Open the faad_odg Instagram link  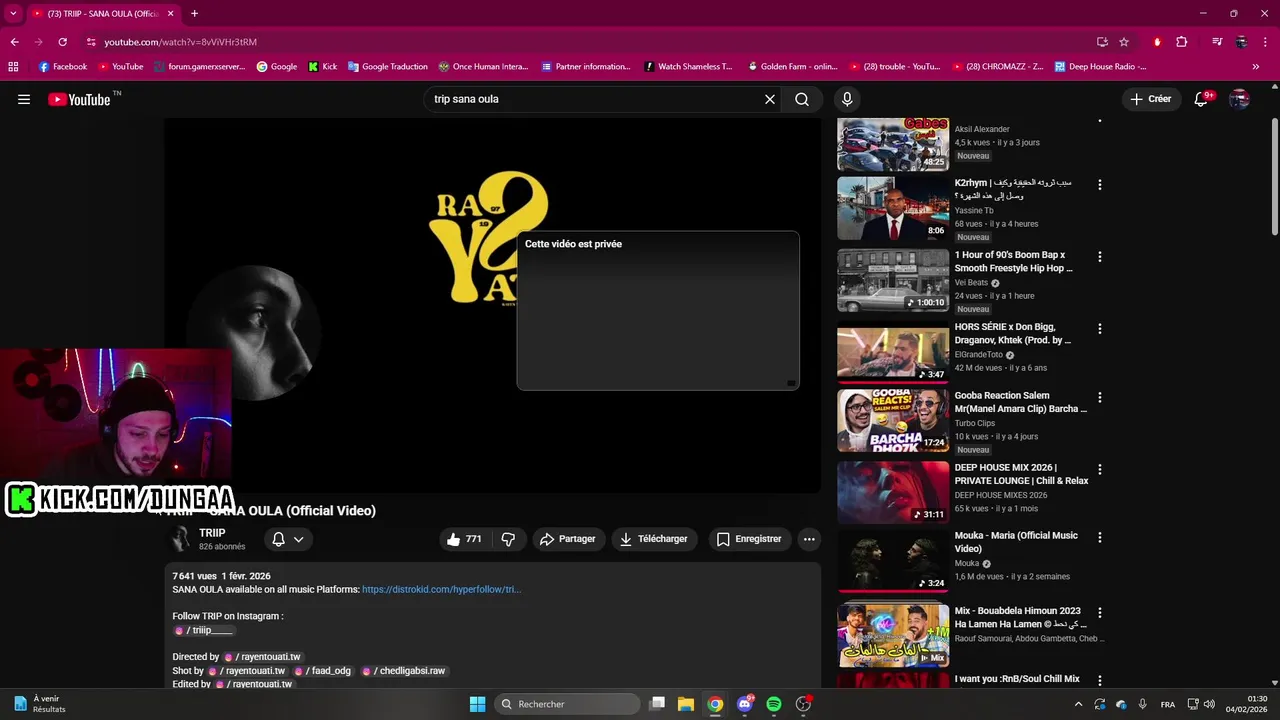point(323,671)
